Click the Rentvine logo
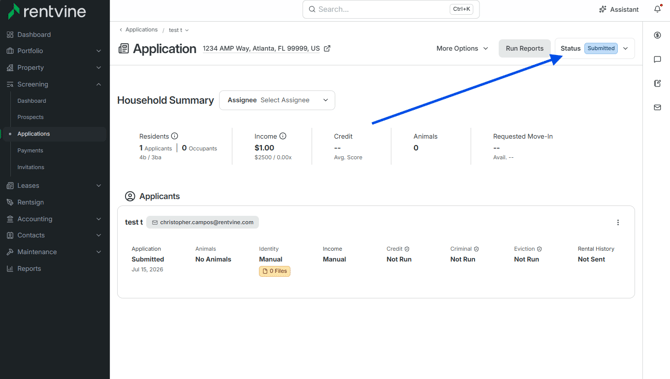This screenshot has width=670, height=379. (47, 12)
